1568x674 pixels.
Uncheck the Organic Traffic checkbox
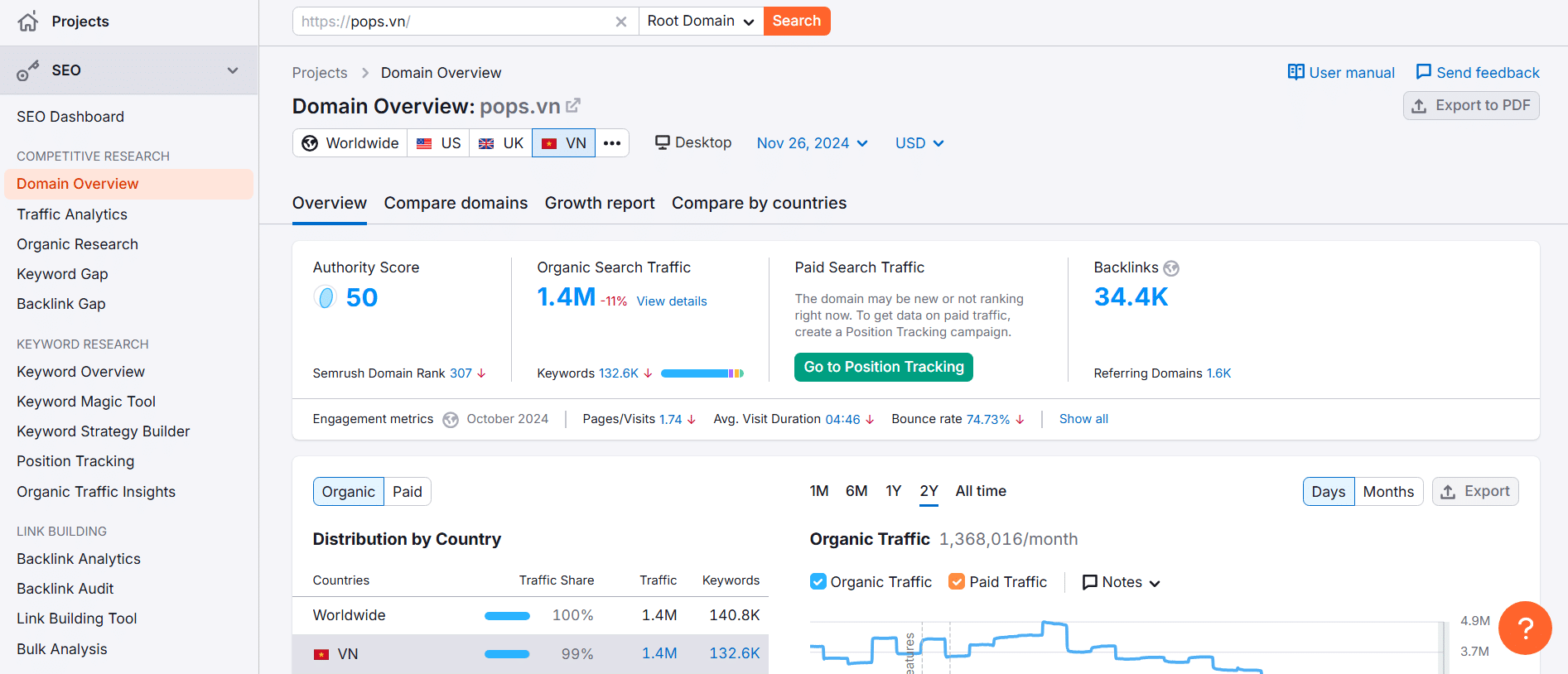pyautogui.click(x=818, y=582)
